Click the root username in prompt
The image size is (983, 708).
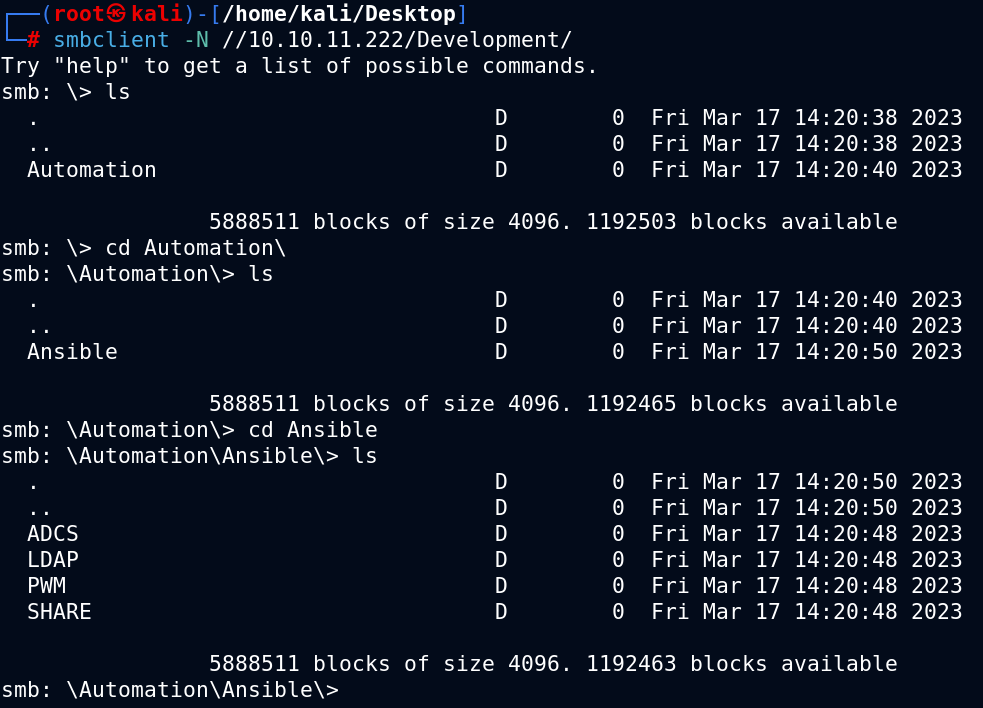(78, 14)
